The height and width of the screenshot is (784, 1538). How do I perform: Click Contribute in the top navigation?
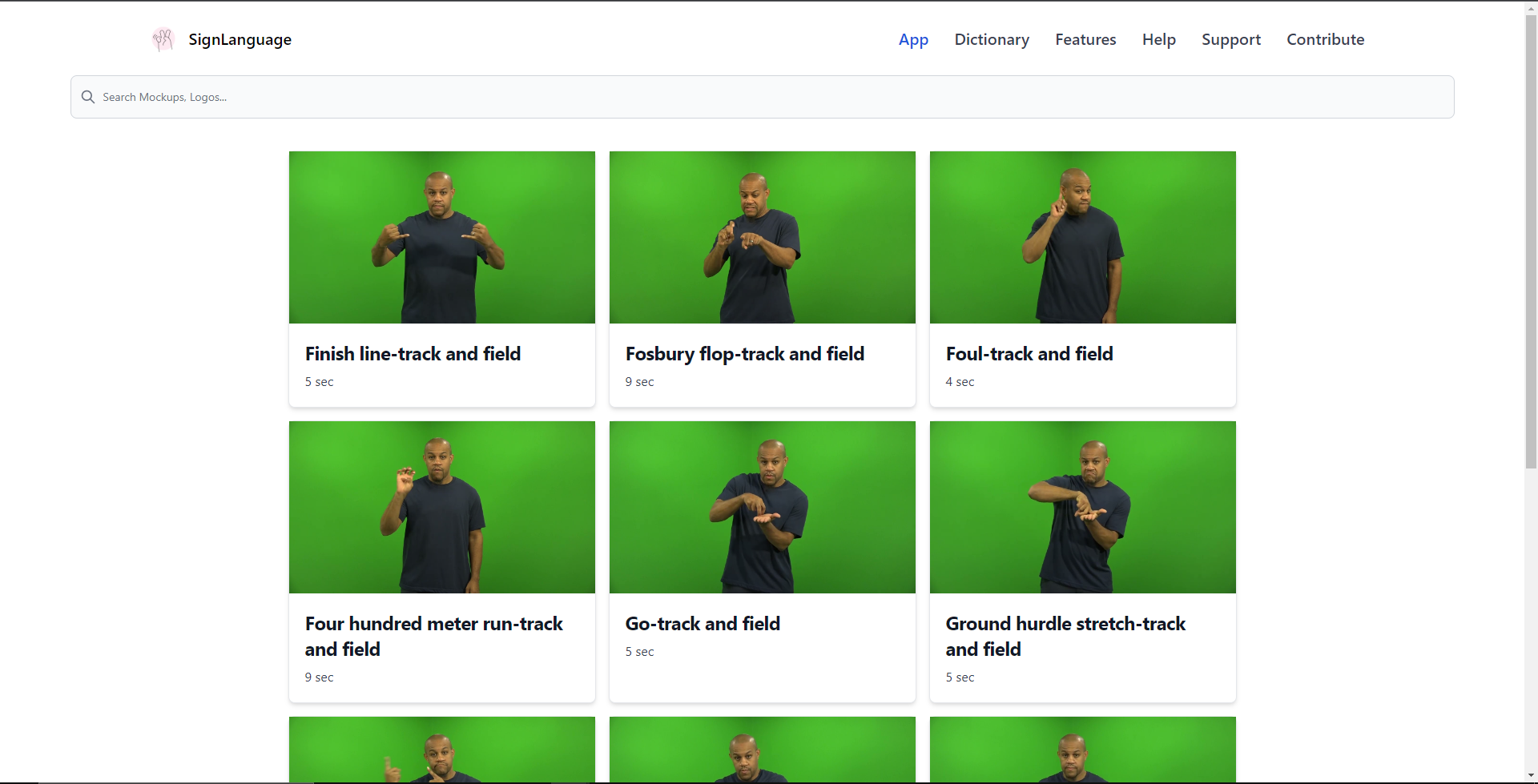coord(1325,39)
